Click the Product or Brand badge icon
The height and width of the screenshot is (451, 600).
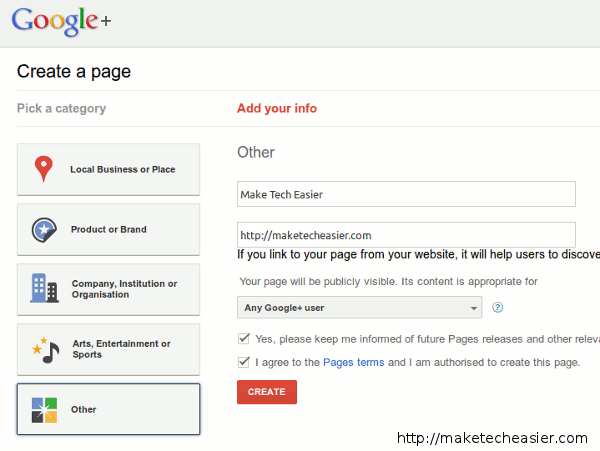[44, 230]
